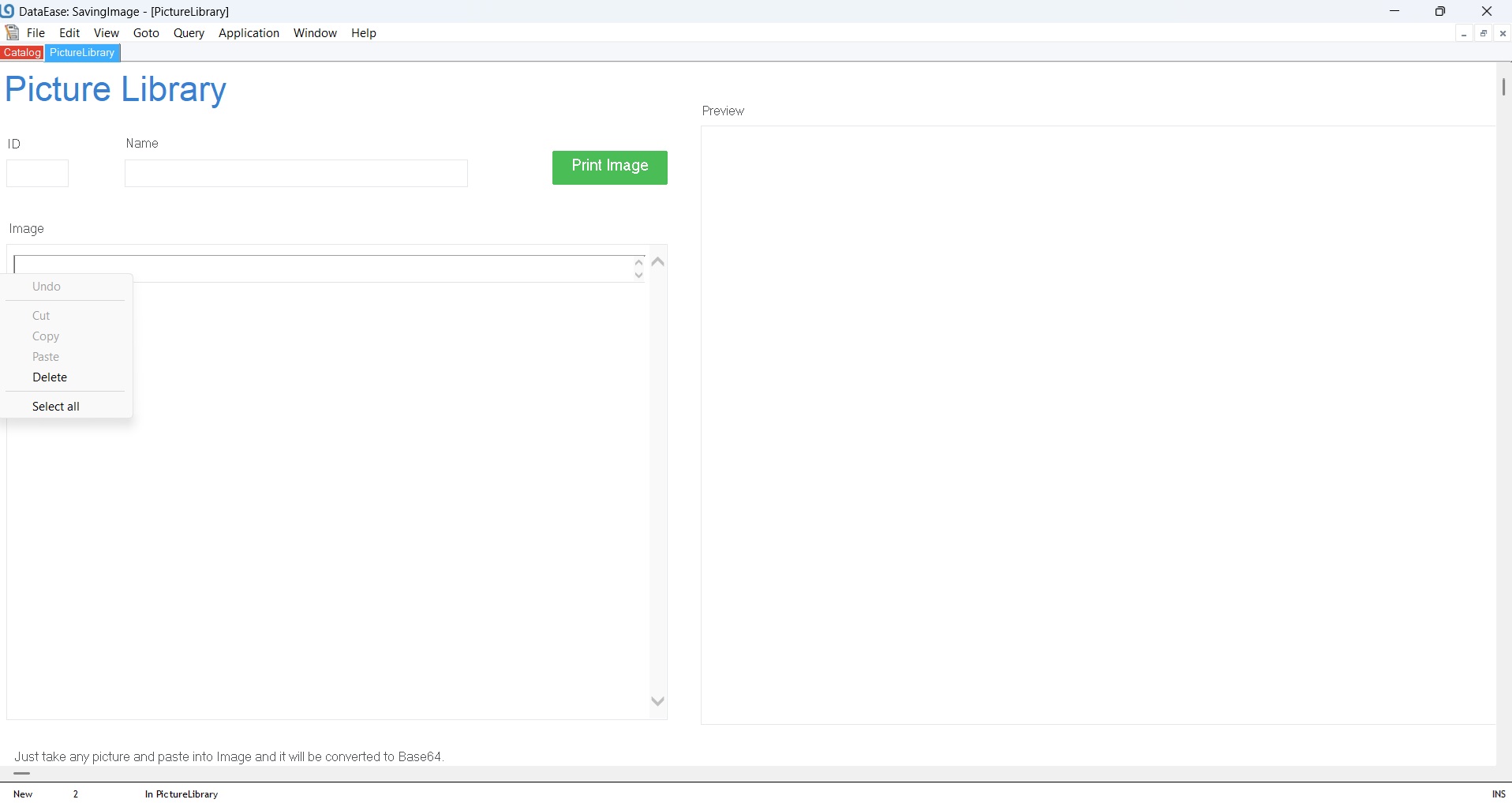Open the Goto menu

[x=146, y=33]
